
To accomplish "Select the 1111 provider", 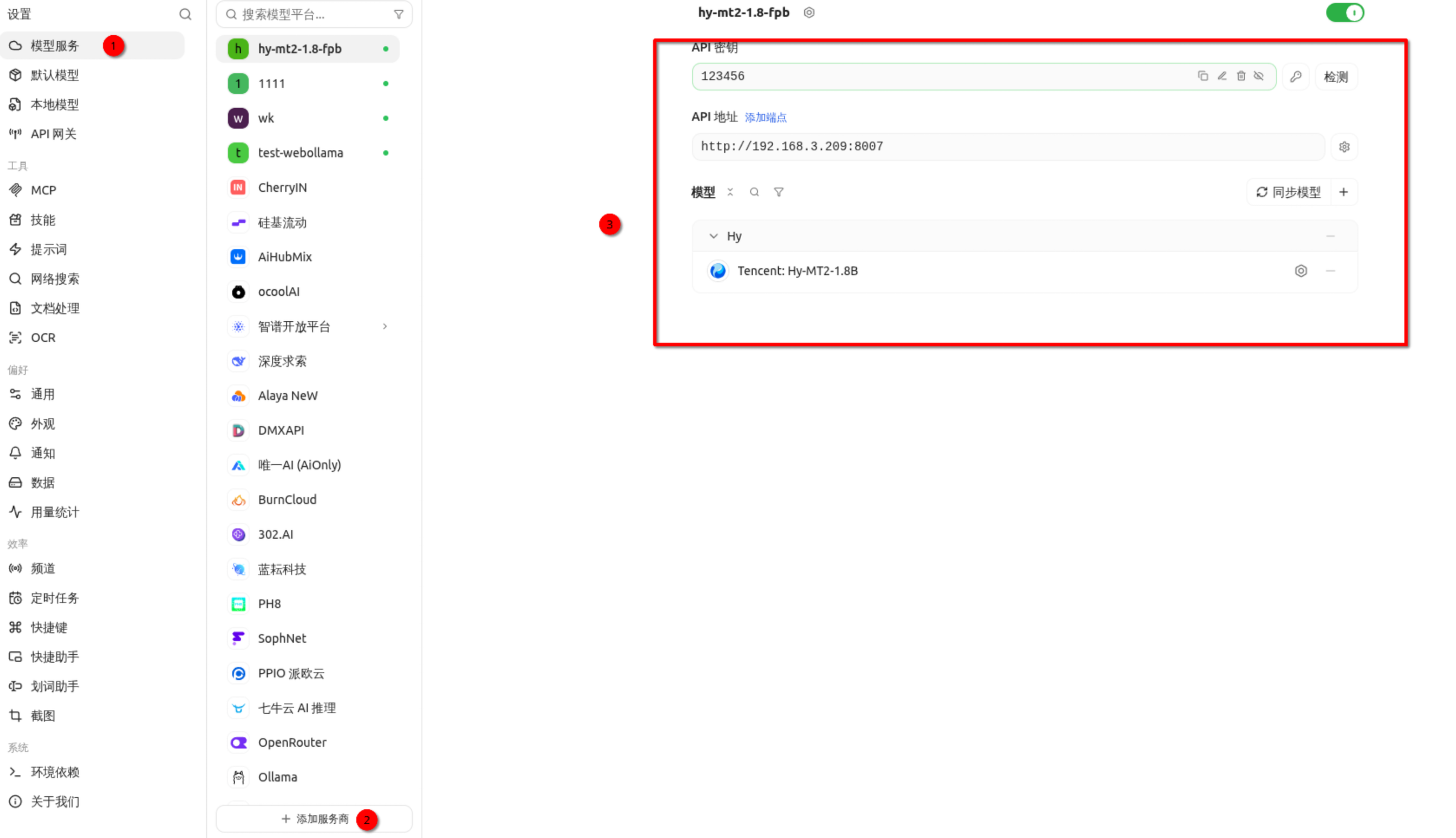I will tap(308, 84).
